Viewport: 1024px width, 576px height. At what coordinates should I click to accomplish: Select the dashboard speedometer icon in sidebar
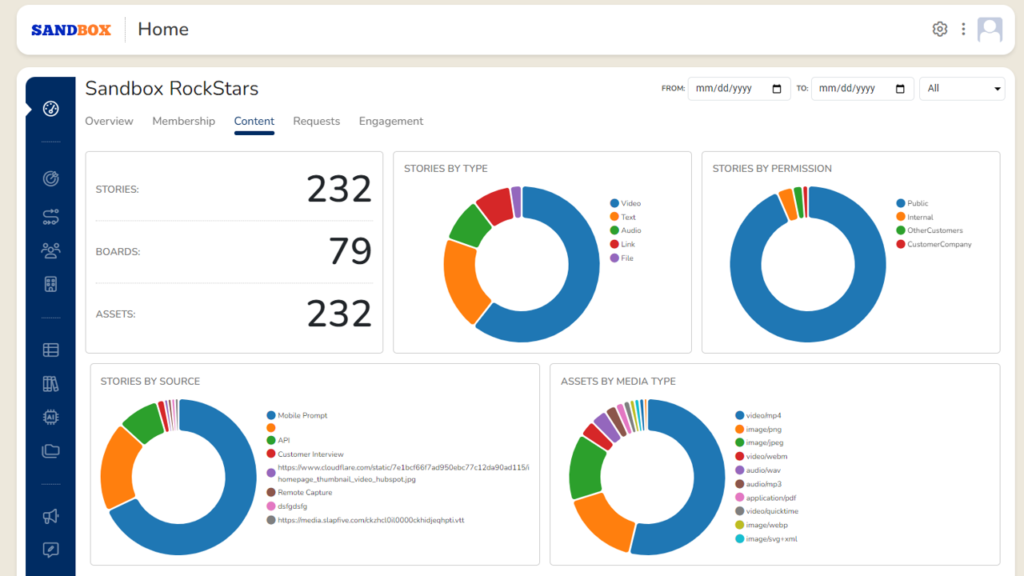50,107
